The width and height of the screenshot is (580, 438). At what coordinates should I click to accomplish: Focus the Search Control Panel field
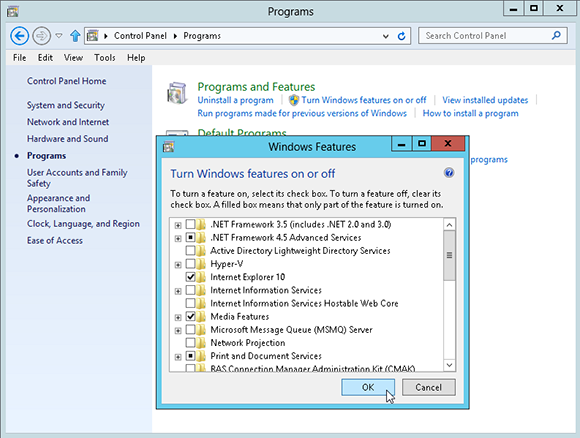(493, 36)
